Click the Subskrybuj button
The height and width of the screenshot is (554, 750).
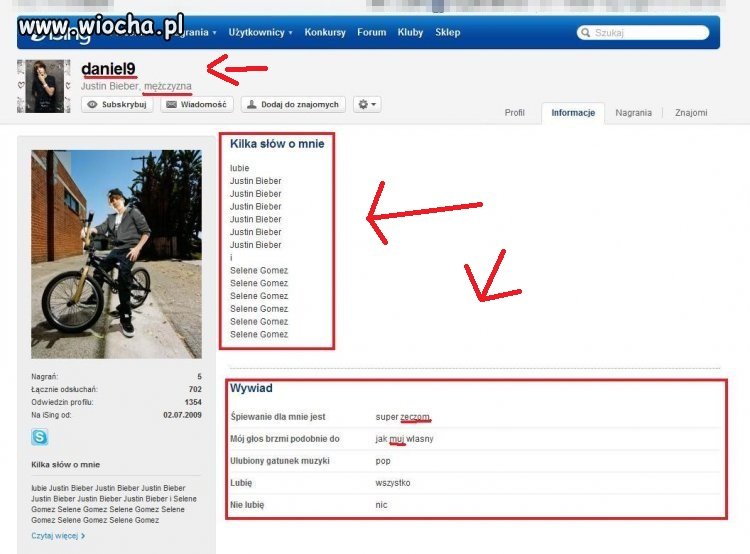coord(117,104)
